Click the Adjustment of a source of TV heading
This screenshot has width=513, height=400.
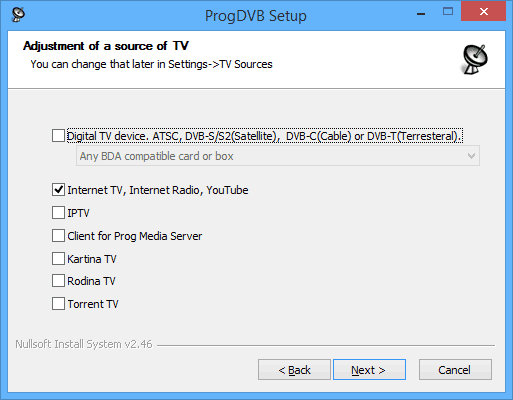click(x=106, y=46)
